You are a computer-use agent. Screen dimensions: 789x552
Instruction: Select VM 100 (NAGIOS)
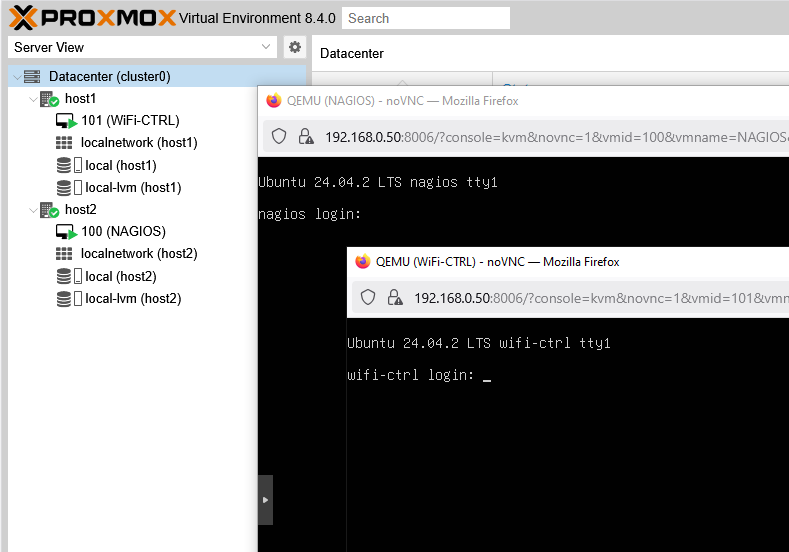tap(123, 232)
